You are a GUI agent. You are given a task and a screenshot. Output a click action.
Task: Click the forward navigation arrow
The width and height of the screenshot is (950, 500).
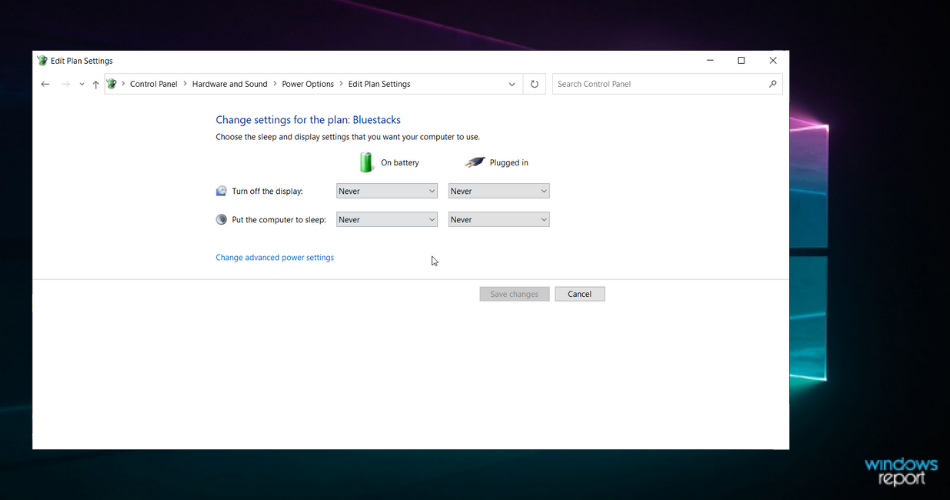[65, 84]
